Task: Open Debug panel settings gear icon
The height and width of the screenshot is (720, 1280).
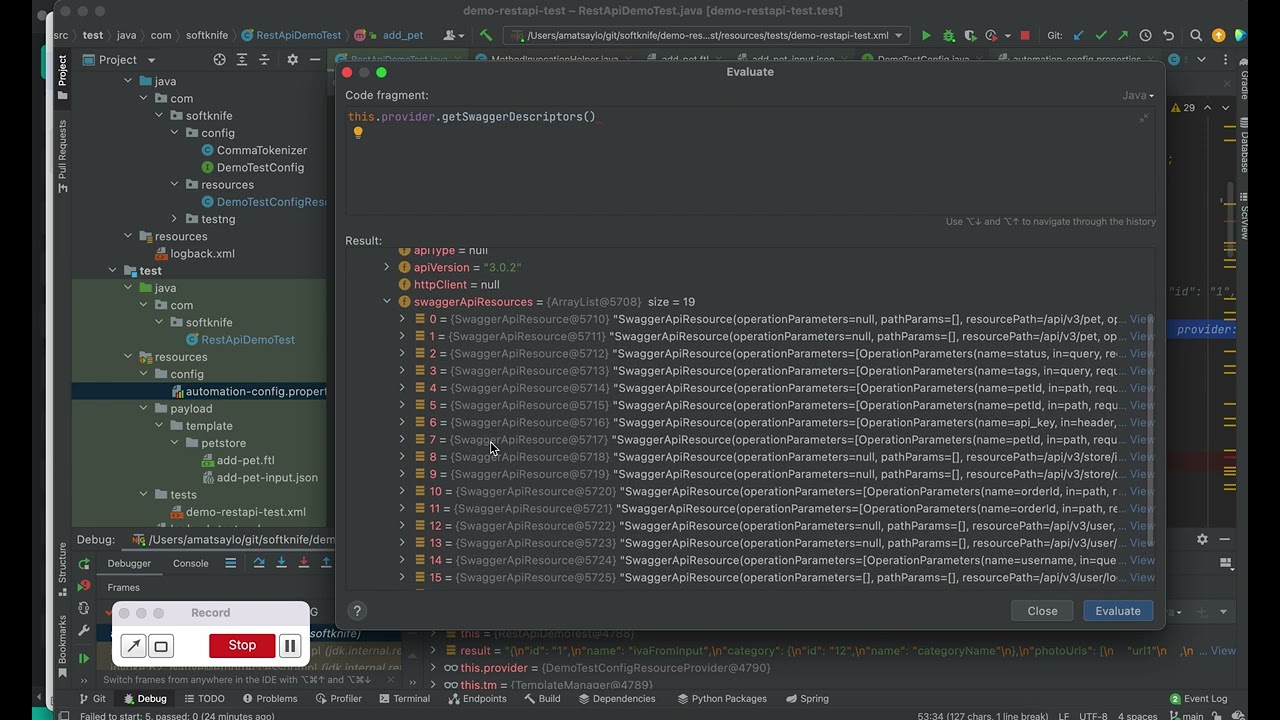Action: (x=1202, y=539)
